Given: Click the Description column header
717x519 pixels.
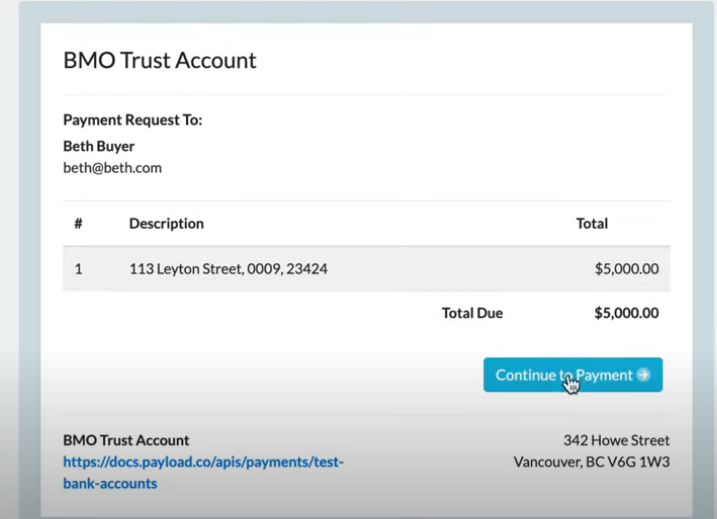Looking at the screenshot, I should (x=166, y=224).
